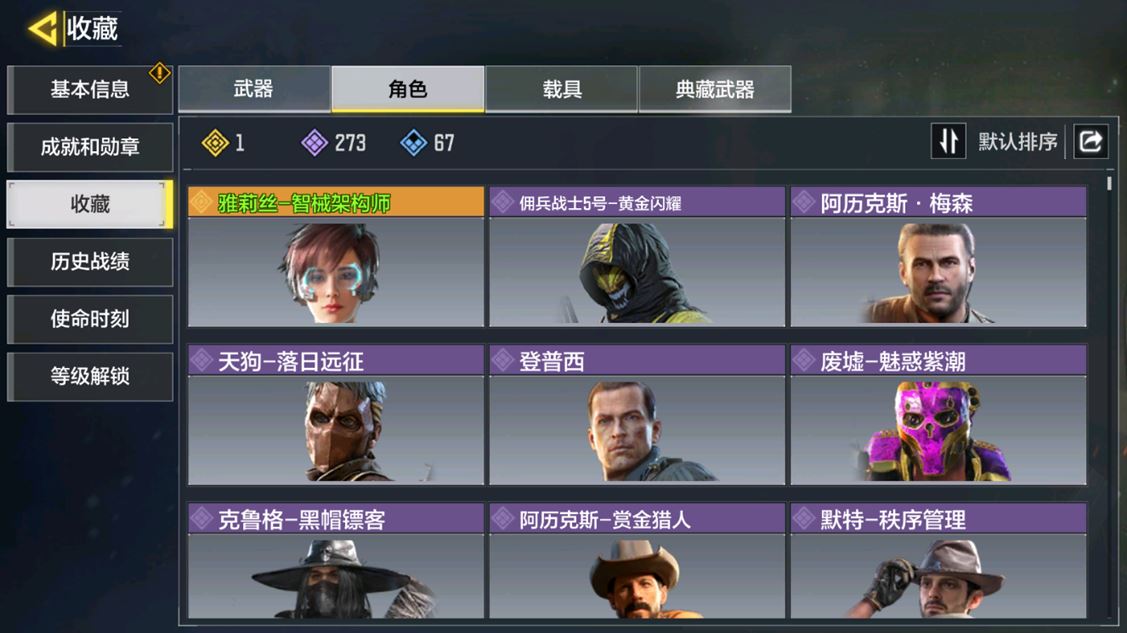Click the blue rare diamond count icon
The height and width of the screenshot is (633, 1127).
point(413,143)
